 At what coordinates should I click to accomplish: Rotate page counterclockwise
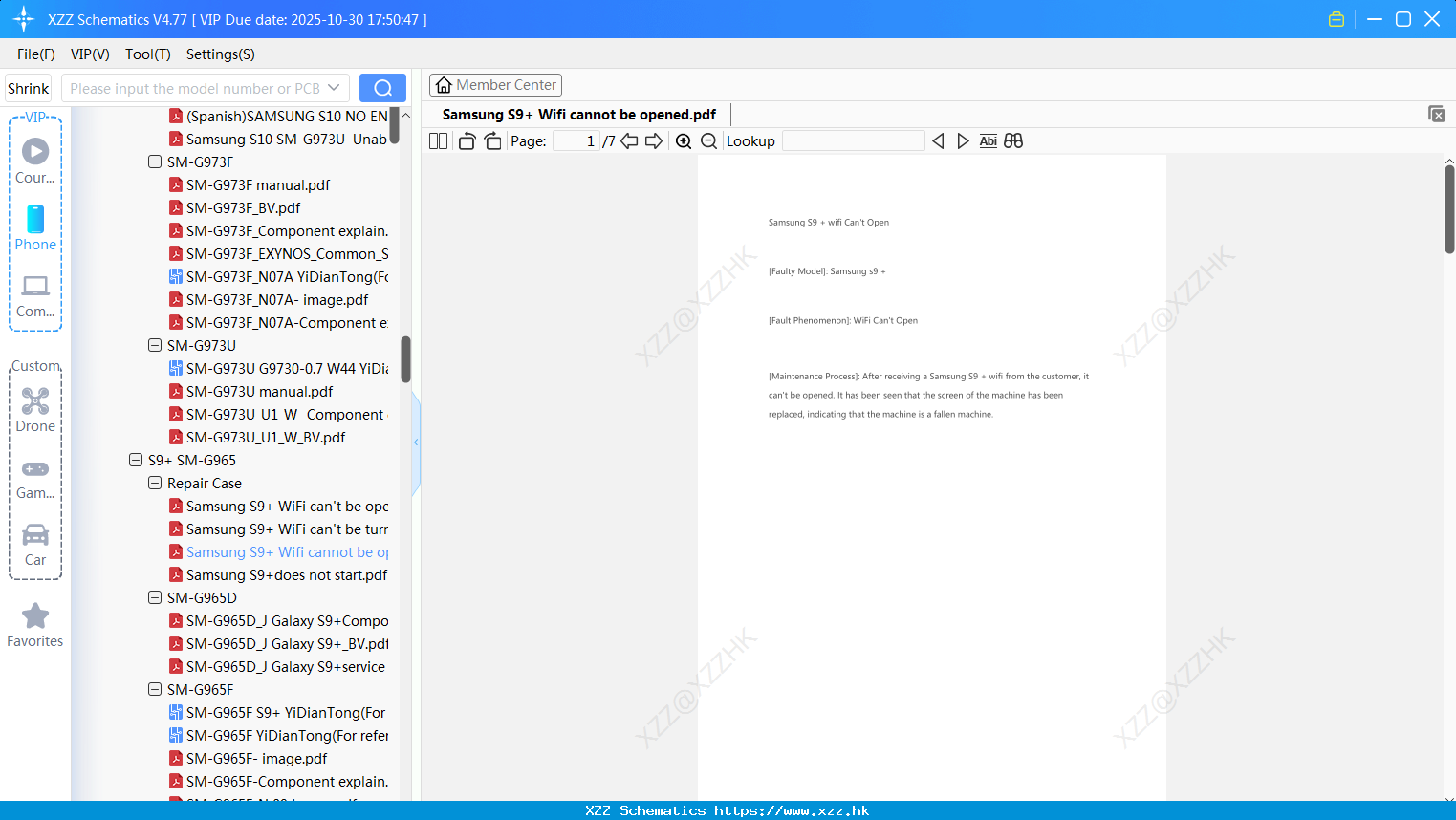pyautogui.click(x=467, y=141)
